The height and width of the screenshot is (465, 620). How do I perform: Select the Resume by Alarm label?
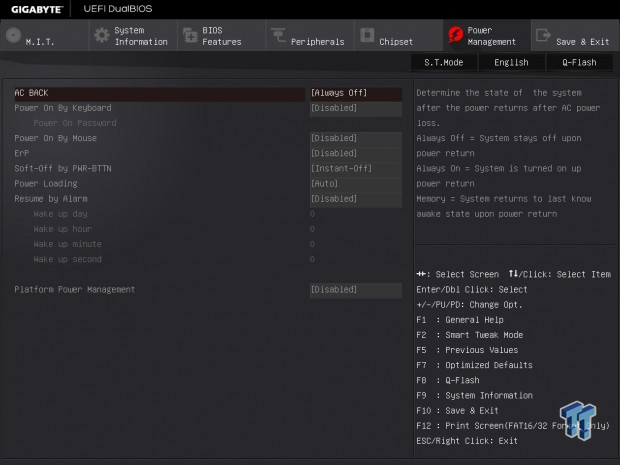click(51, 198)
